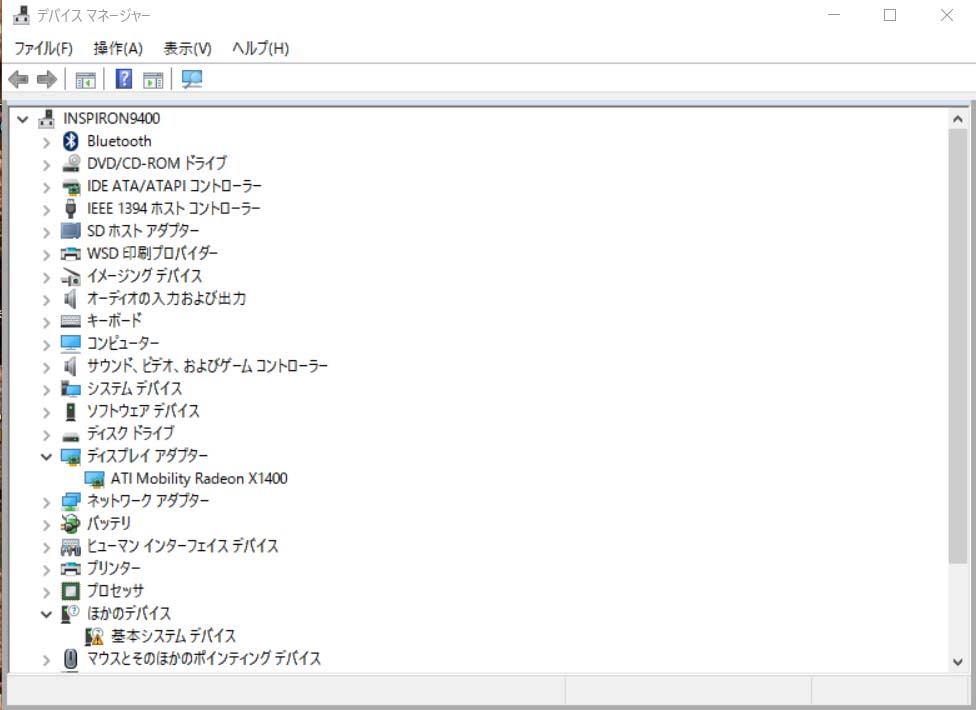The image size is (976, 710).
Task: Open the 操作(A) menu
Action: (x=118, y=48)
